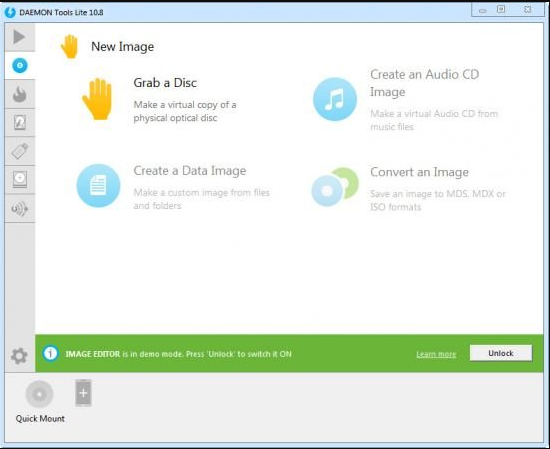Click "Make a custom image from files and folders" text

201,199
